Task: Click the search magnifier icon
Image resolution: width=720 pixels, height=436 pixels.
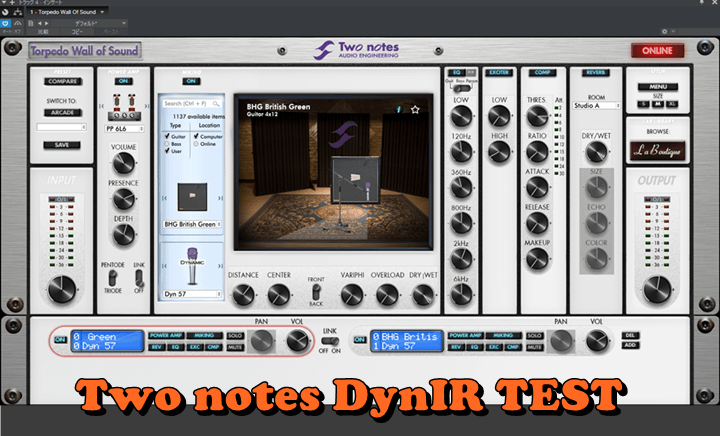Action: tap(216, 104)
